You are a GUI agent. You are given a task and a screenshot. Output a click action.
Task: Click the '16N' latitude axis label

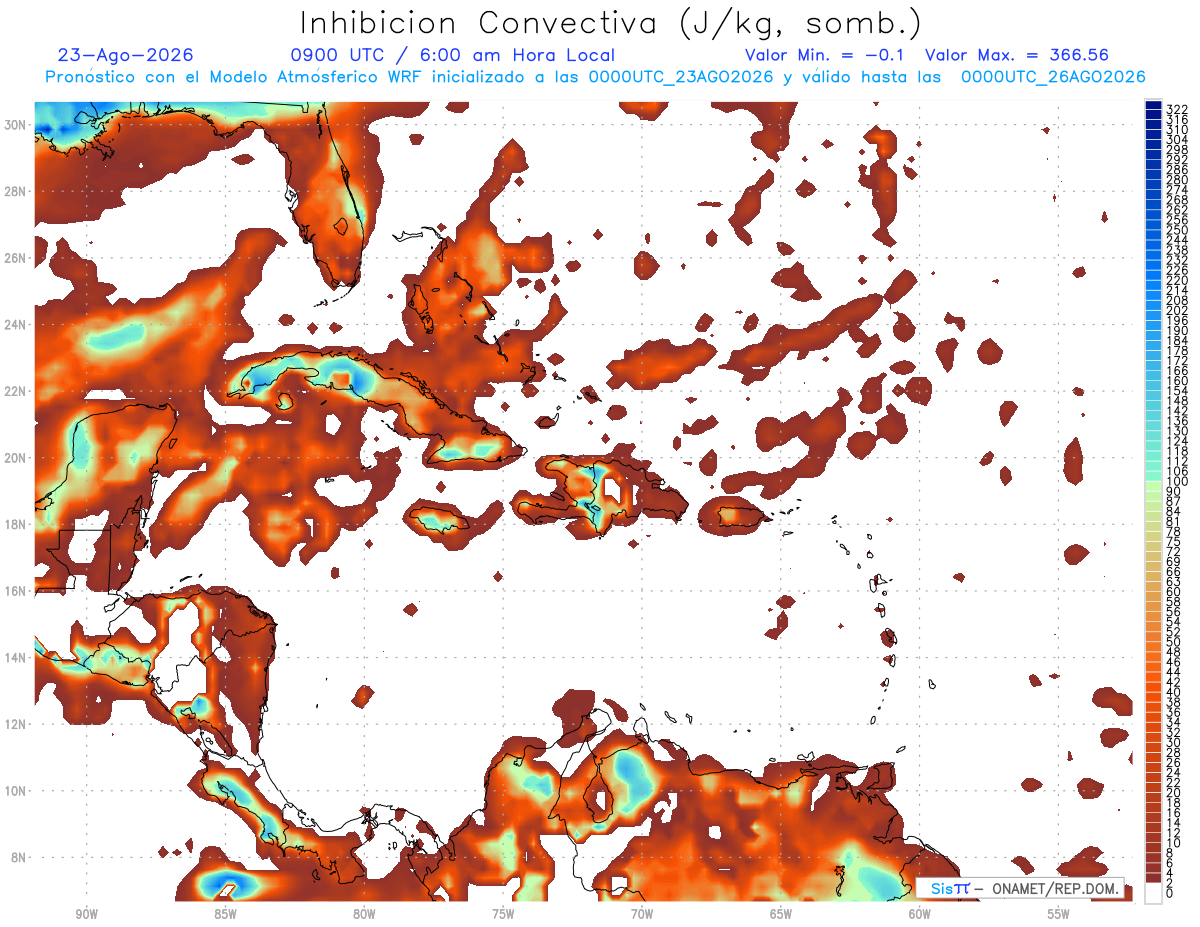pyautogui.click(x=15, y=591)
